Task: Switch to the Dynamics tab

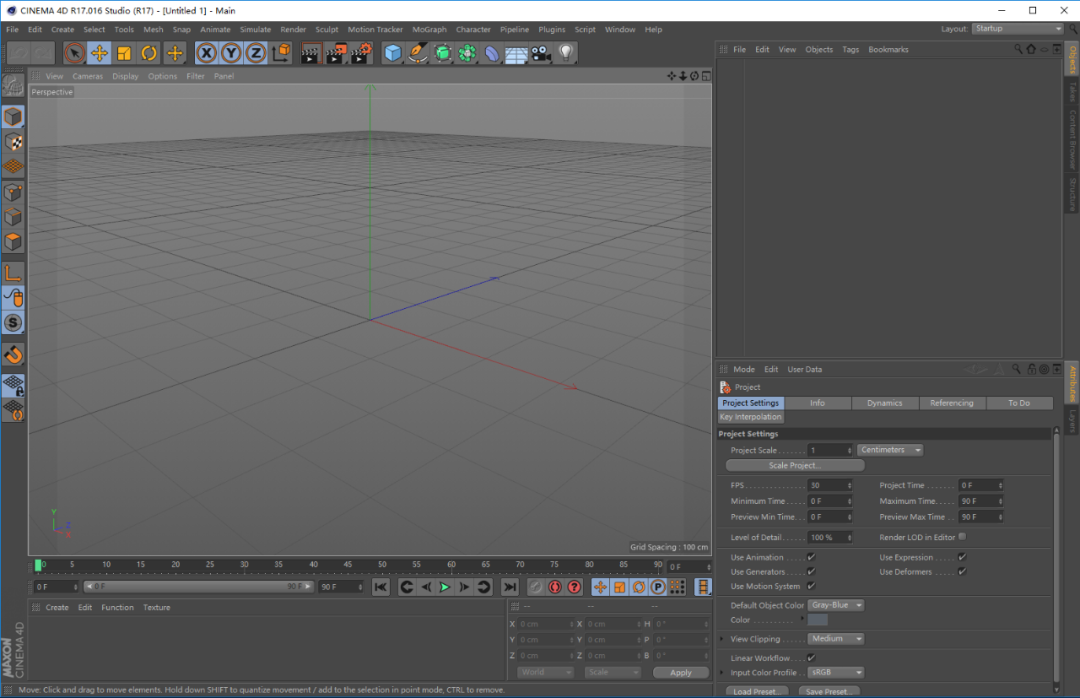Action: [884, 403]
